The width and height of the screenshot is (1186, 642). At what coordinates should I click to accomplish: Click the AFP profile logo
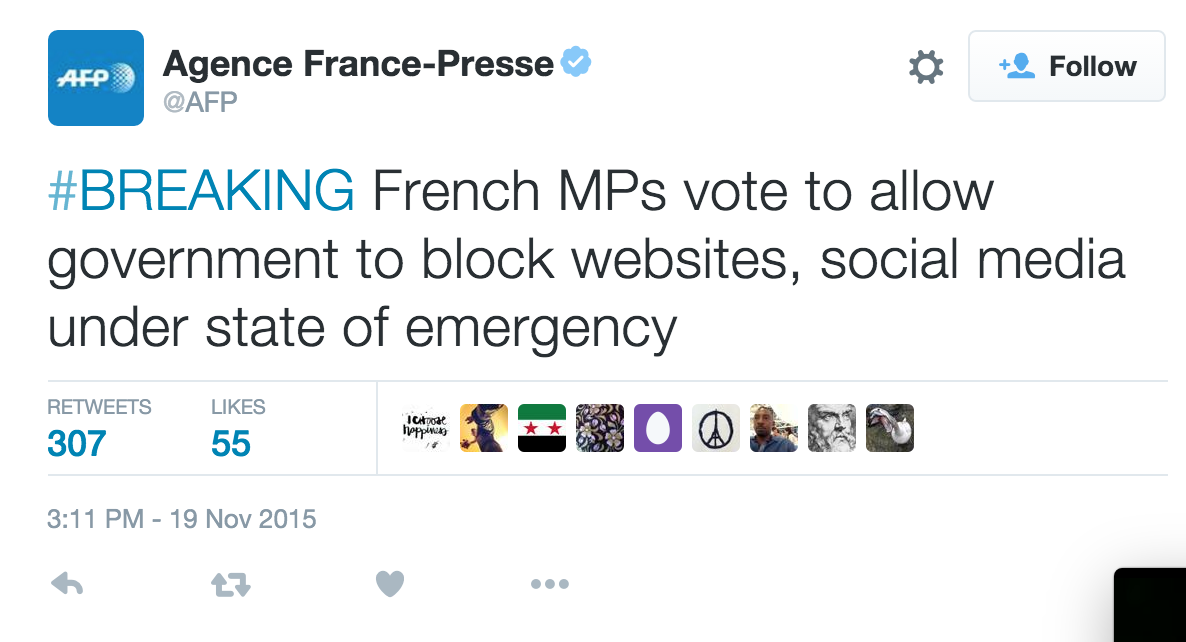point(96,78)
